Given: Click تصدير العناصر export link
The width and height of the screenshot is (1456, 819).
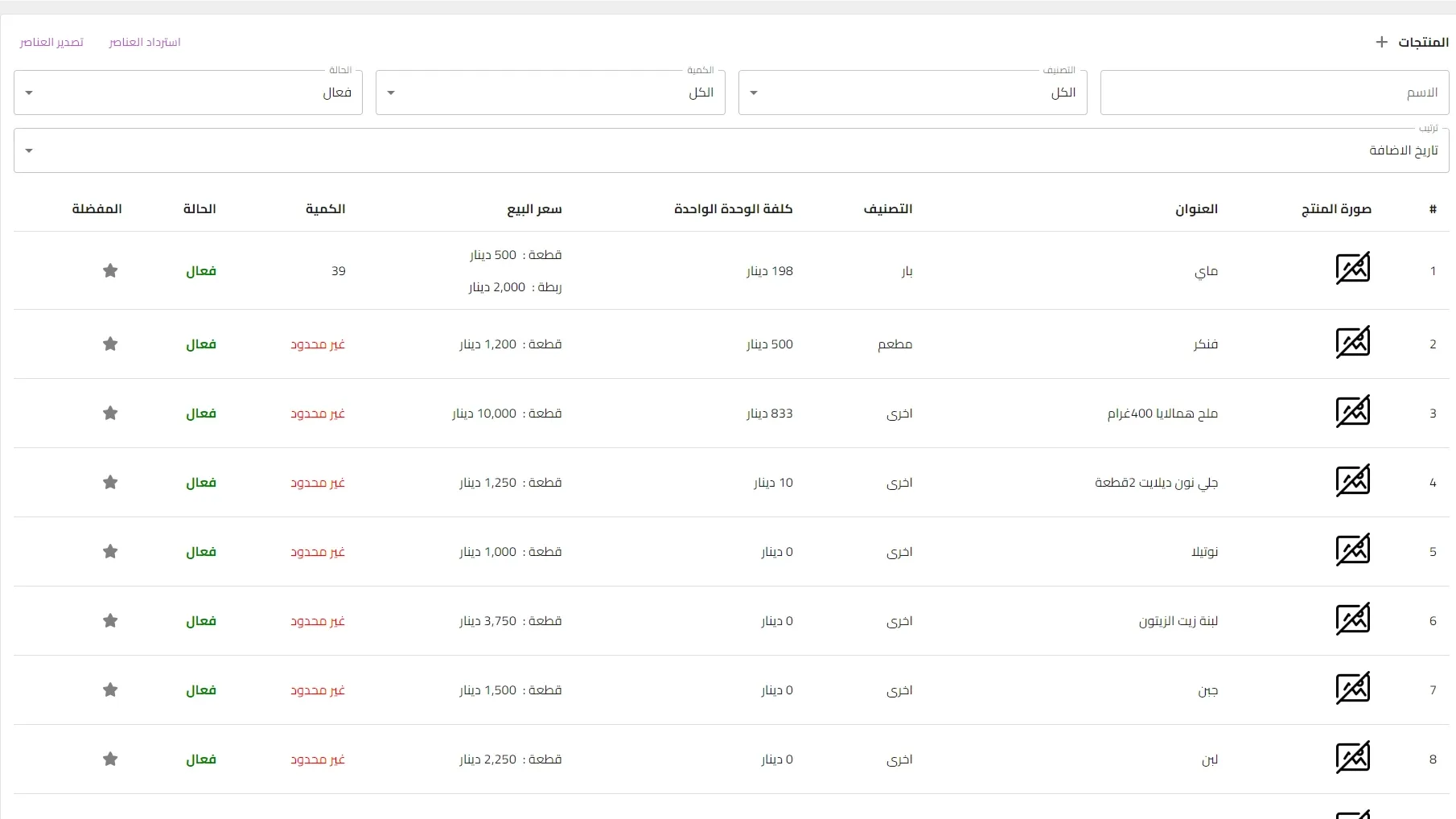Looking at the screenshot, I should point(51,42).
